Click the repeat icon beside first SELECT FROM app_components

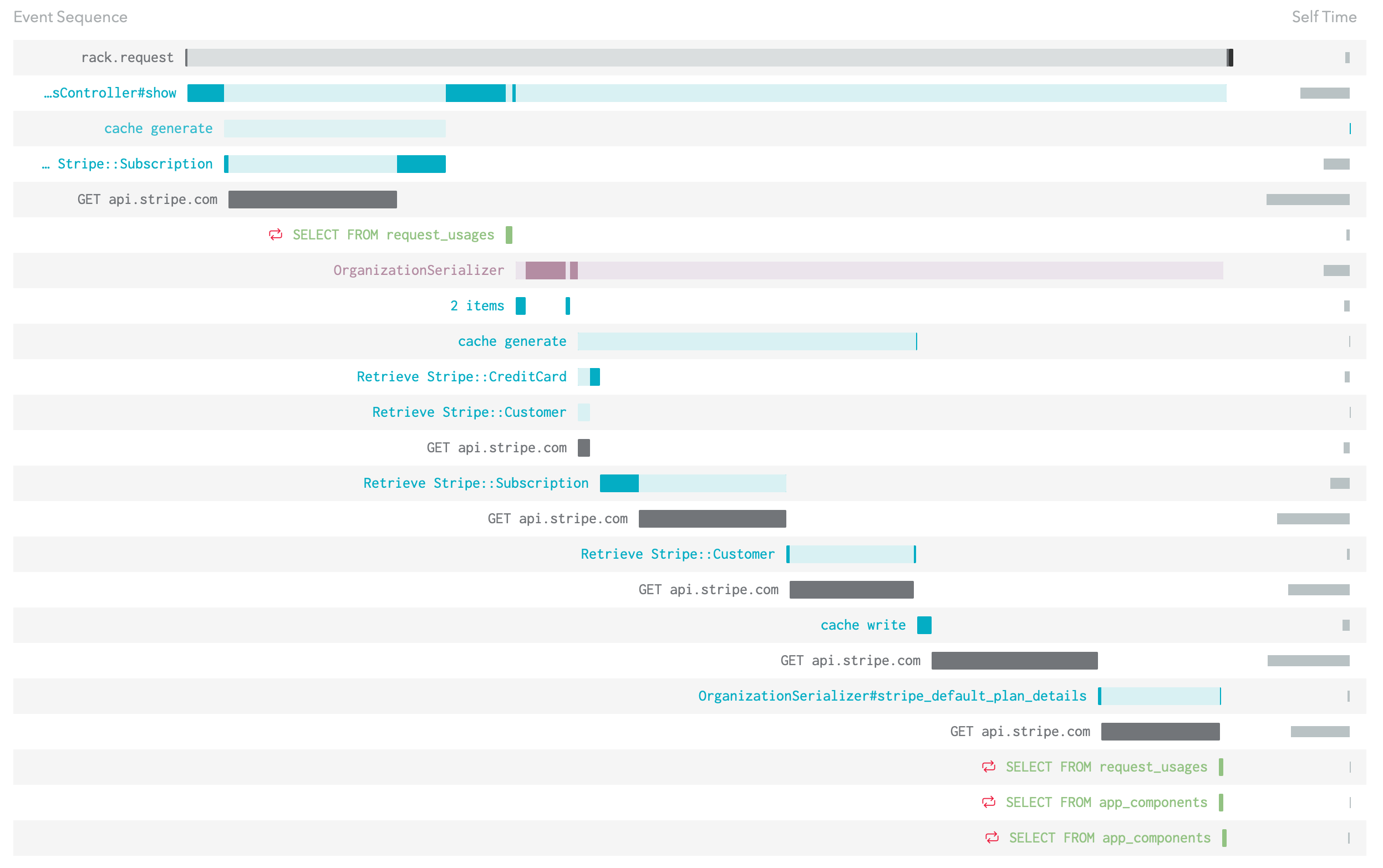coord(990,802)
